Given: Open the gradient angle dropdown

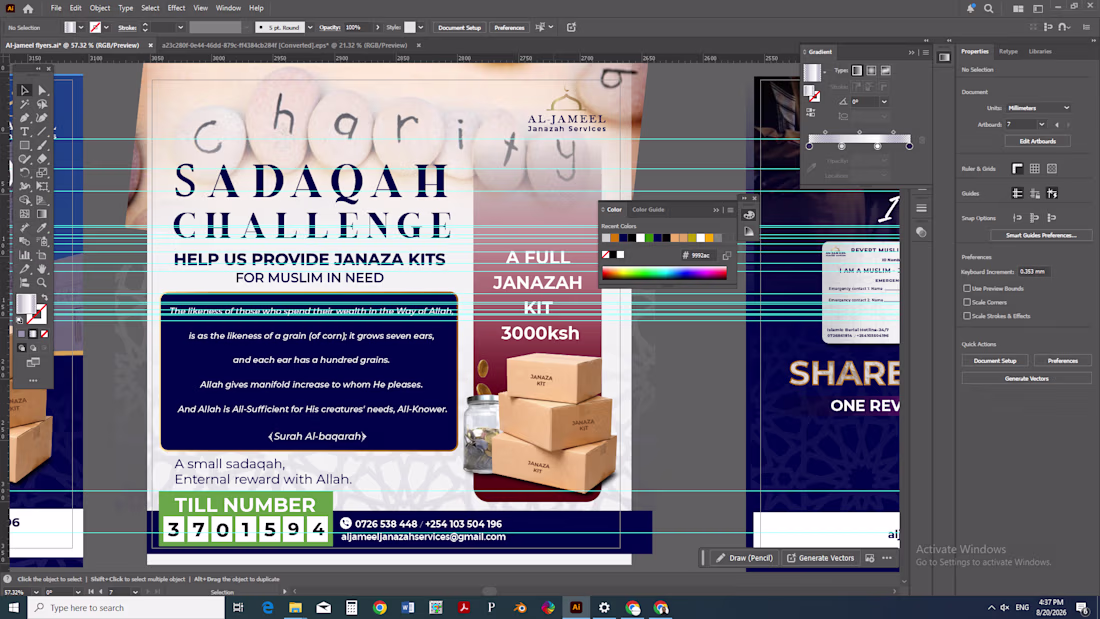Looking at the screenshot, I should coord(884,102).
